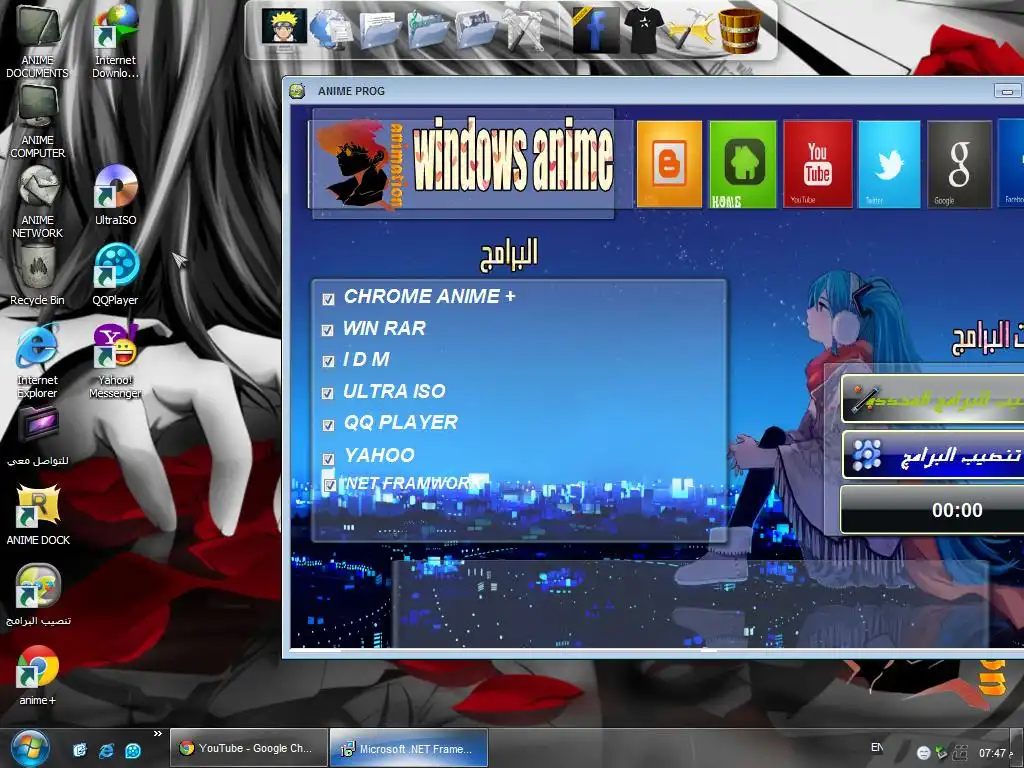The height and width of the screenshot is (768, 1024).
Task: Click the black T-shirt icon in dock
Action: tap(644, 30)
